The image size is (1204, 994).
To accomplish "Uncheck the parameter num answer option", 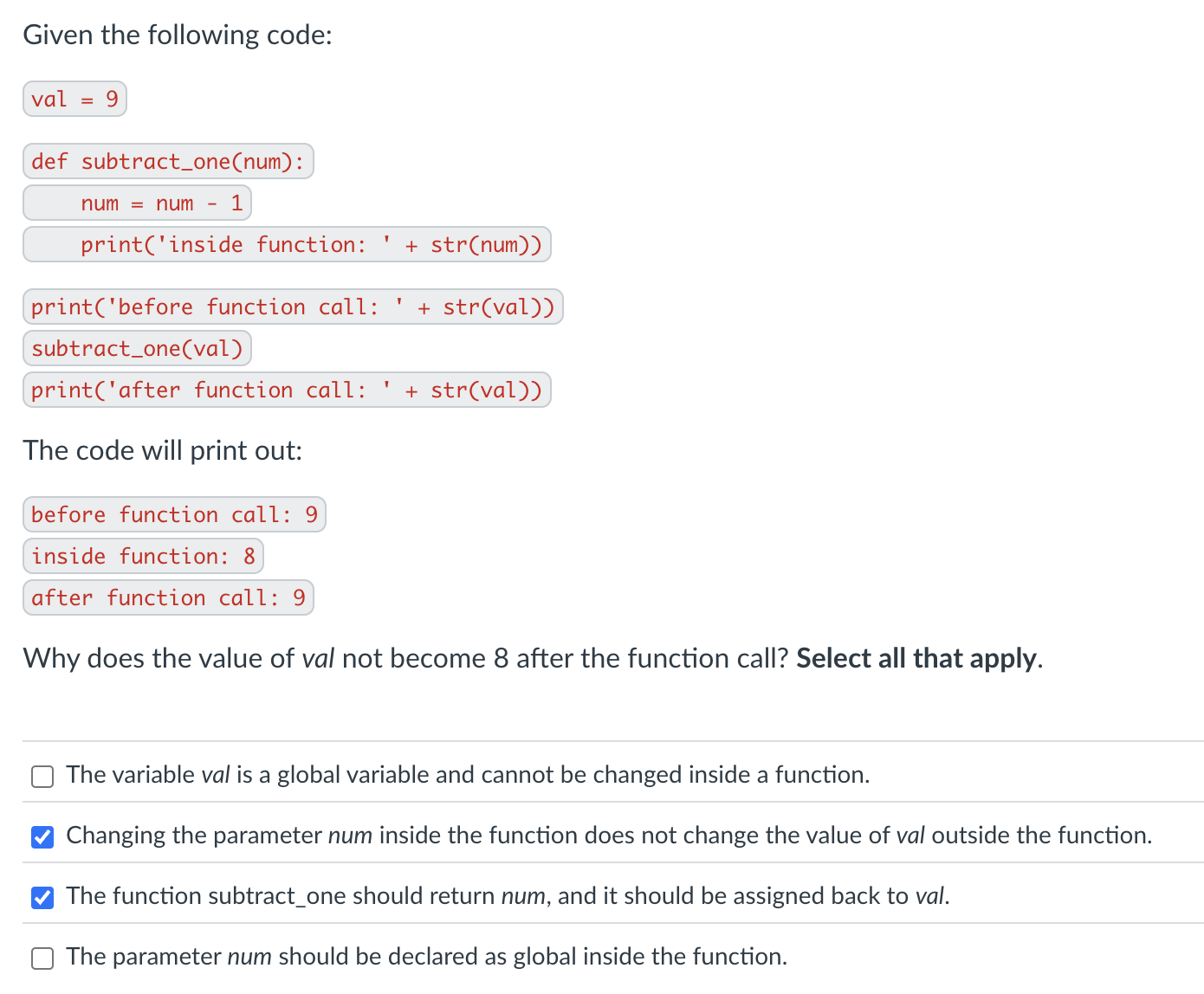I will coord(42,836).
